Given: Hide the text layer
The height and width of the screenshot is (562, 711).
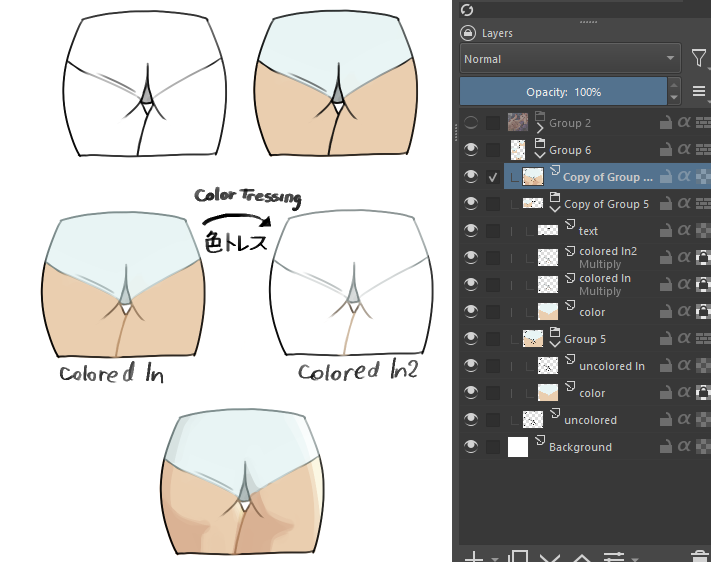Looking at the screenshot, I should (471, 230).
